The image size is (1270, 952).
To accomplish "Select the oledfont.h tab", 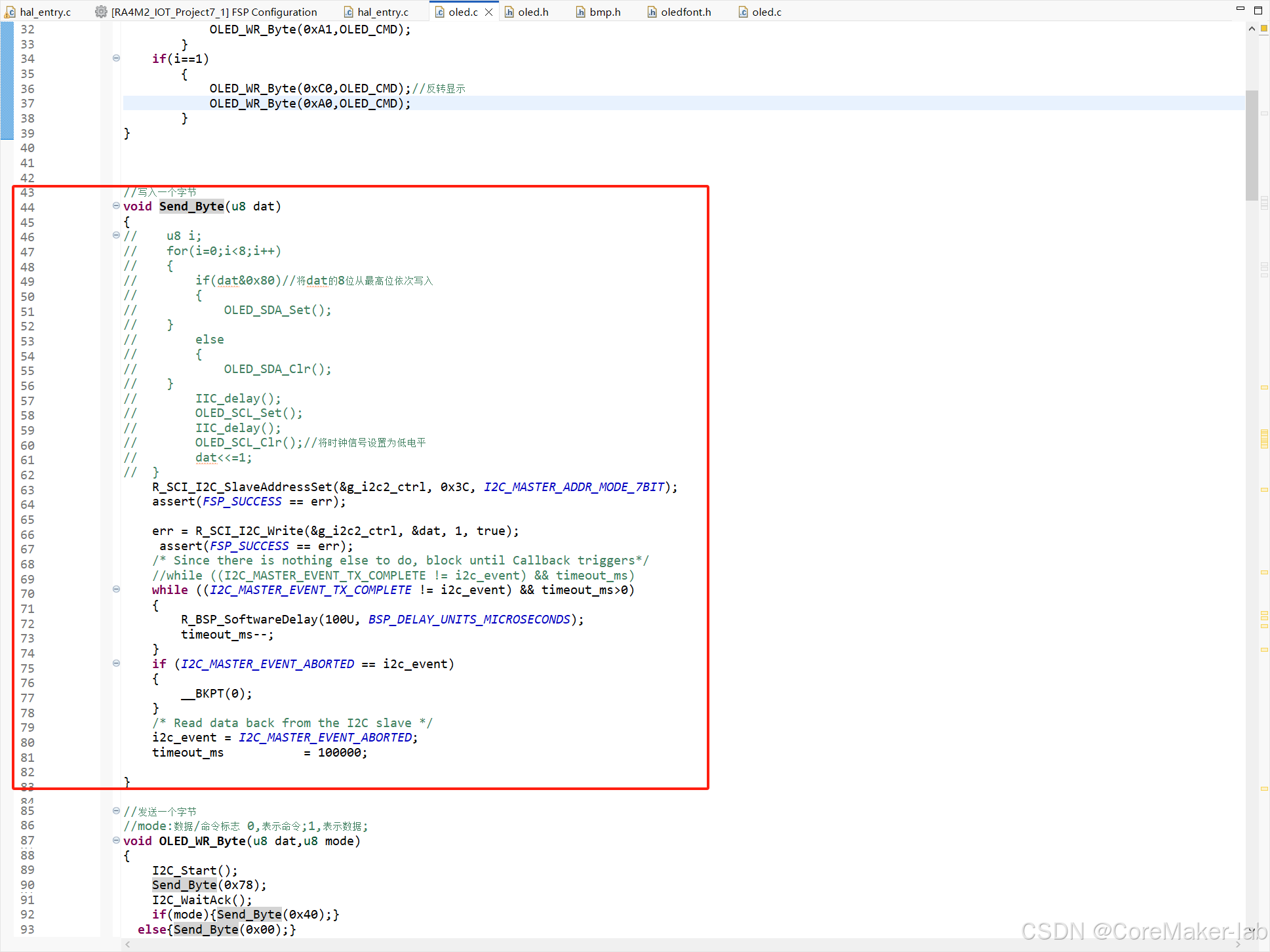I will tap(685, 12).
